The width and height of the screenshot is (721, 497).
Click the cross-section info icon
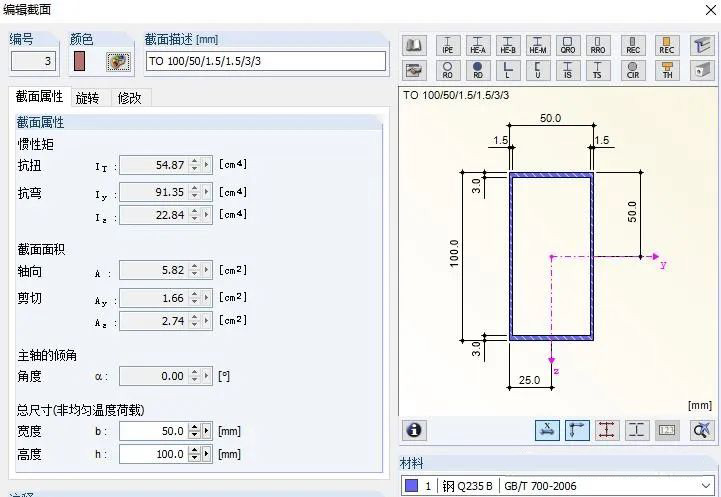click(414, 430)
